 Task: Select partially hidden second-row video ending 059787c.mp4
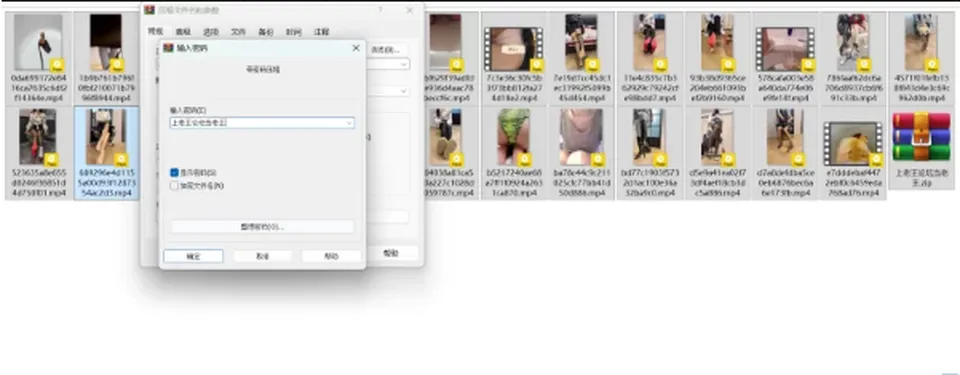[x=445, y=137]
